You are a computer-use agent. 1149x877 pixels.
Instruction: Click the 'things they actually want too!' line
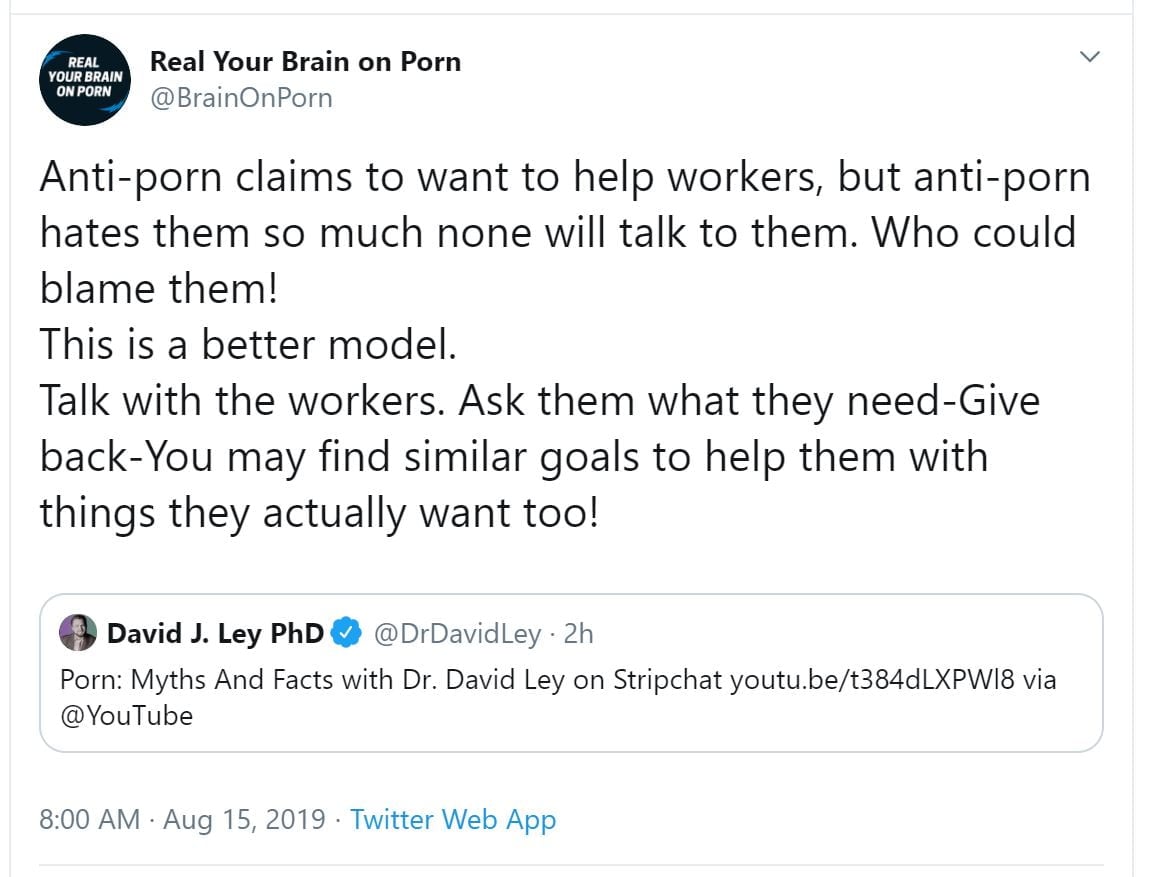[x=319, y=513]
